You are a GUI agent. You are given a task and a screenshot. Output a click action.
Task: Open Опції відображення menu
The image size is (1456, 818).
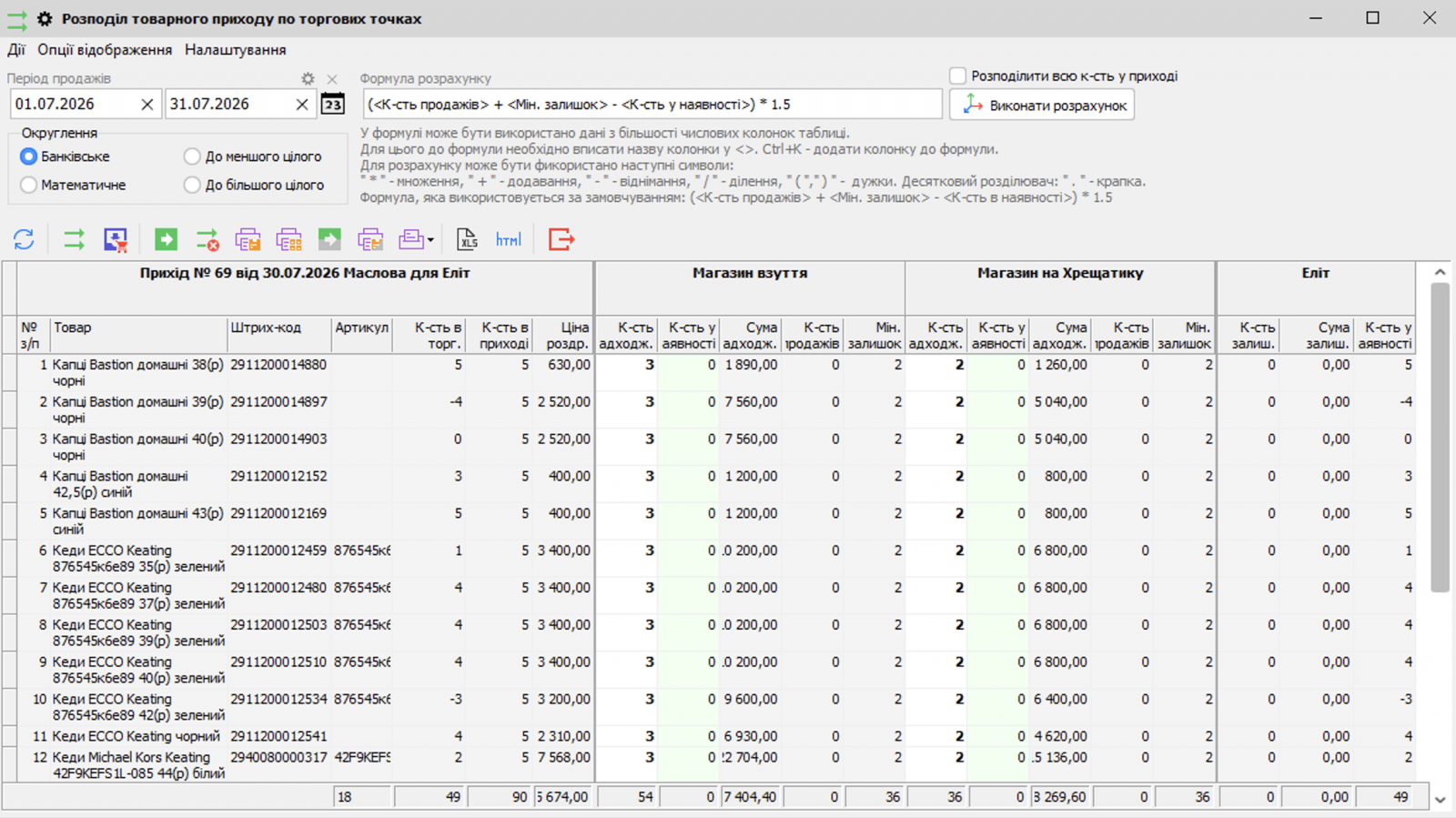pyautogui.click(x=105, y=50)
